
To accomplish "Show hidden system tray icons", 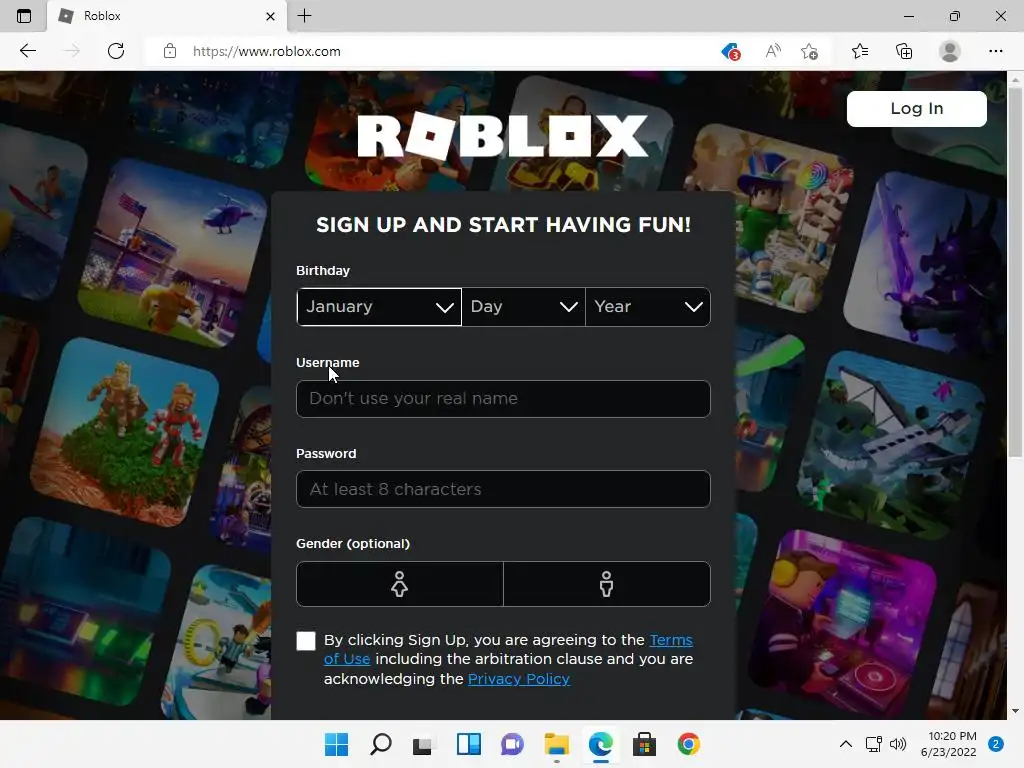I will [845, 744].
